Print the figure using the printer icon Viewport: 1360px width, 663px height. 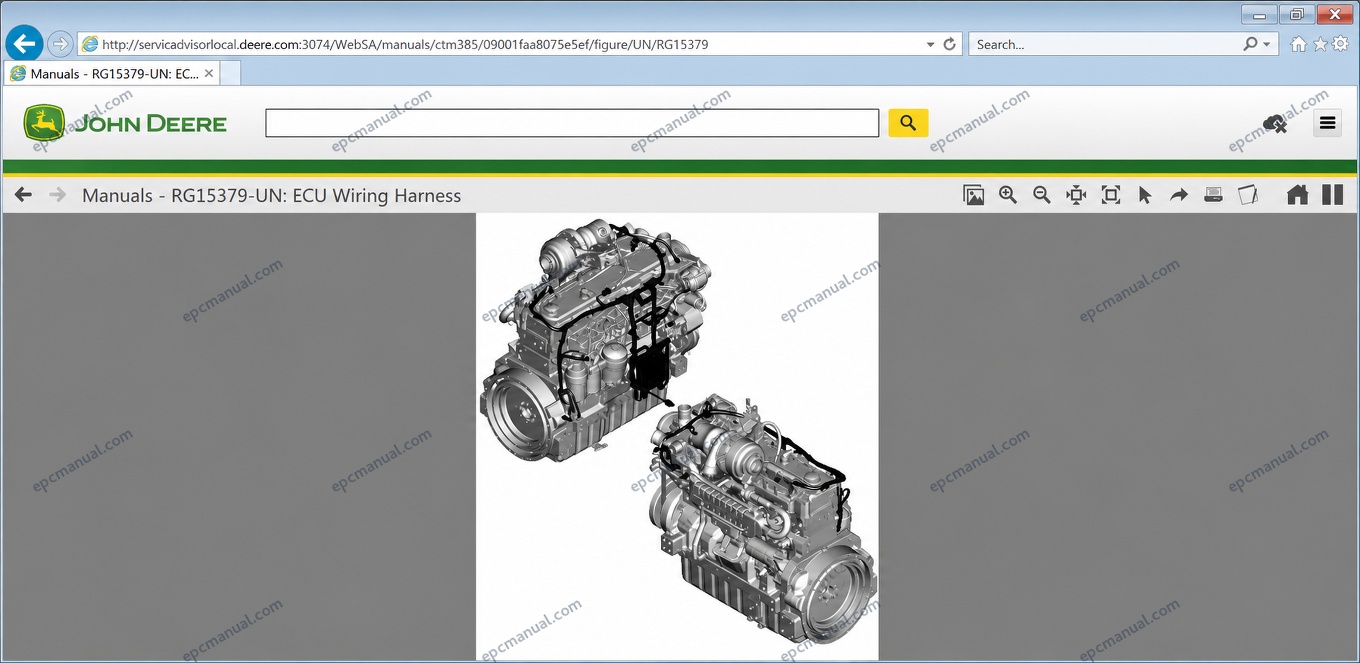coord(1213,195)
